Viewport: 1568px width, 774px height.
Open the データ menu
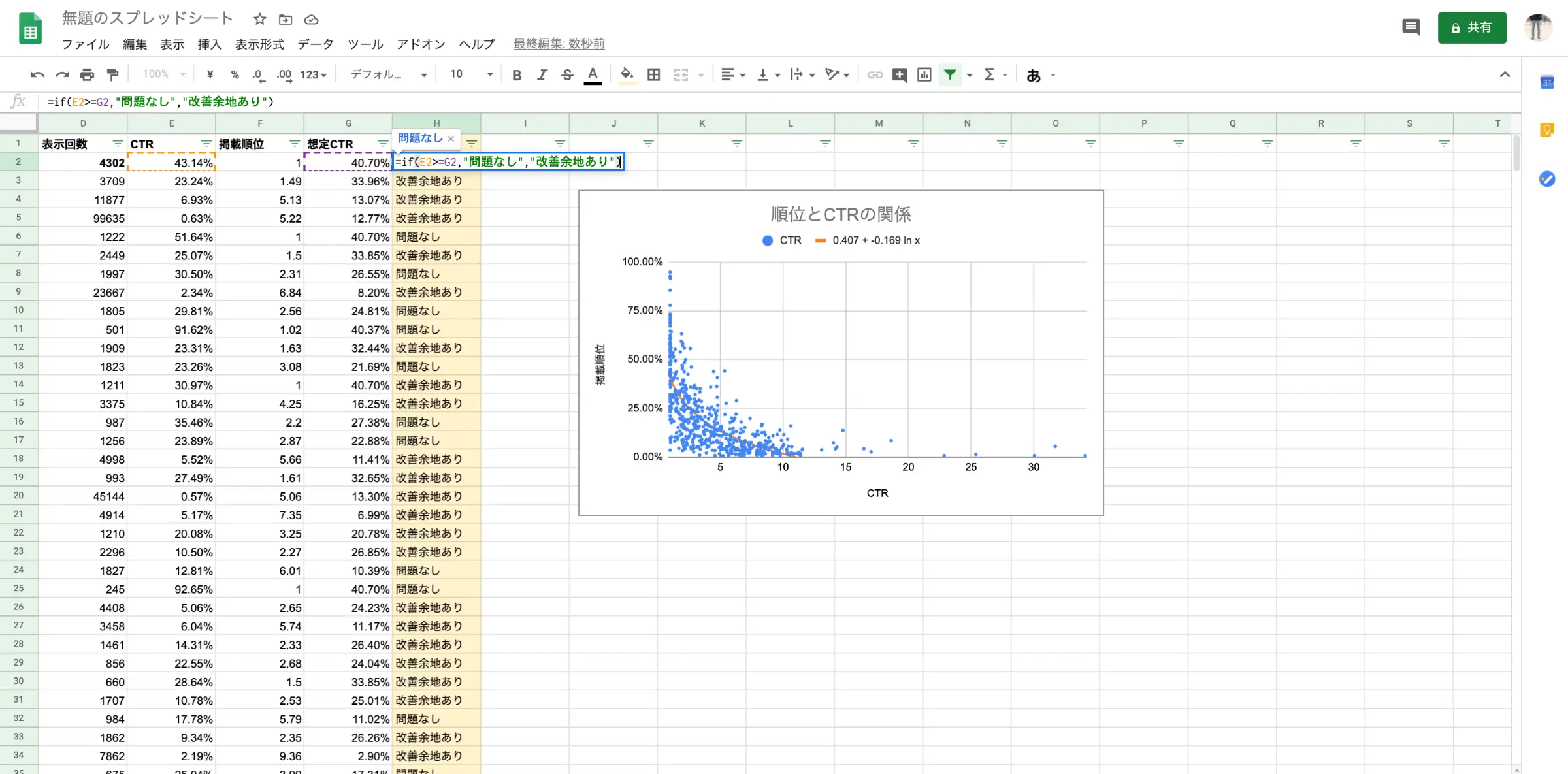pos(316,44)
